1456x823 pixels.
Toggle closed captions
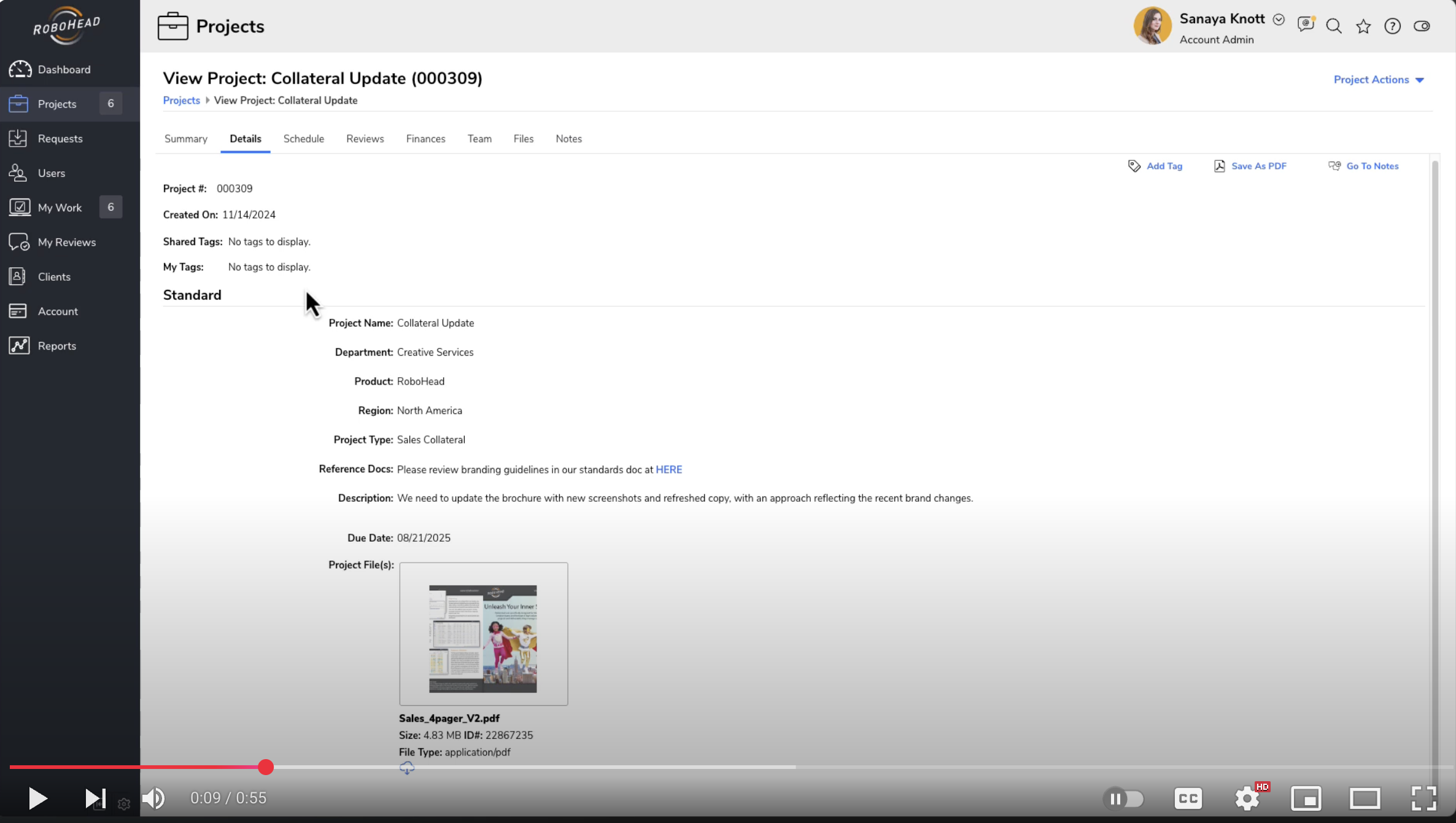pyautogui.click(x=1188, y=798)
